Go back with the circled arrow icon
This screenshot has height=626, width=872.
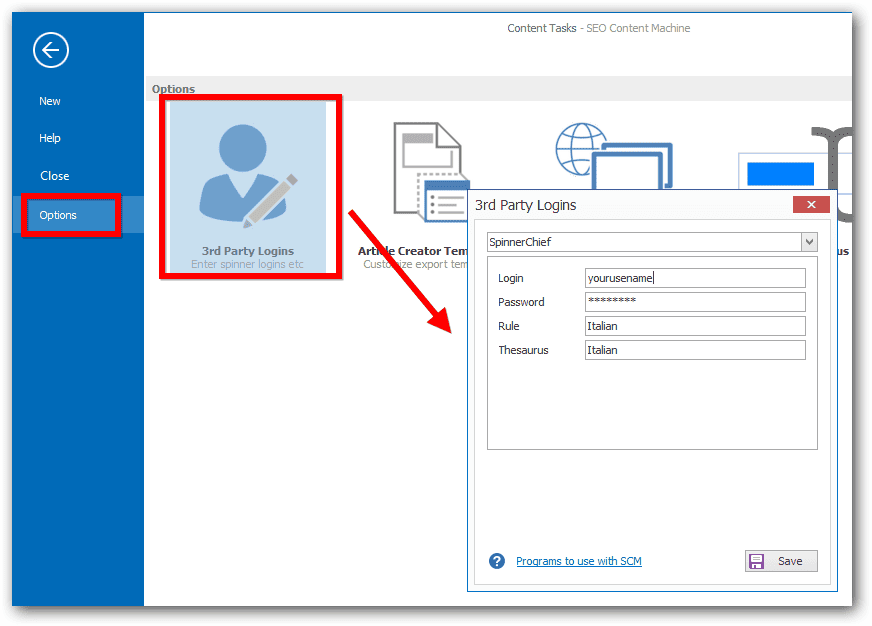click(51, 50)
